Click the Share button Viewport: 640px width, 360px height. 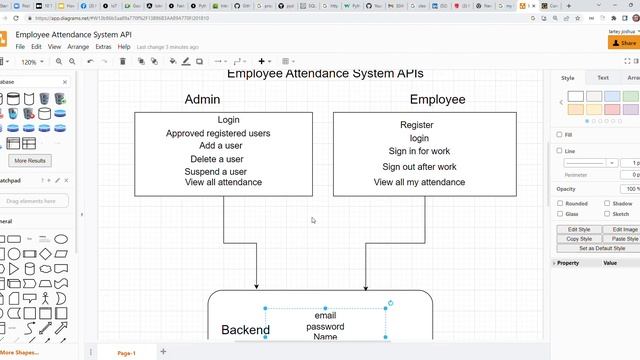(x=624, y=43)
